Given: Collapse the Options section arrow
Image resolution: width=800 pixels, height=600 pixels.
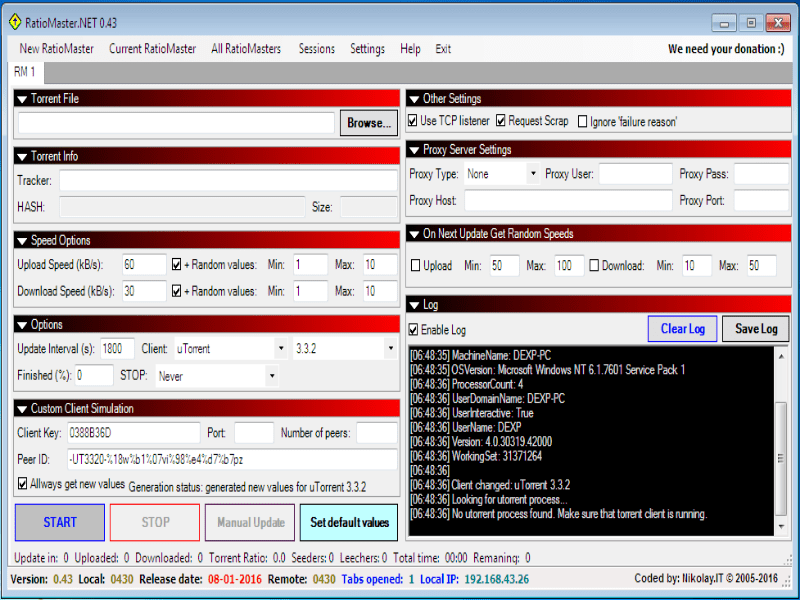Looking at the screenshot, I should coord(22,325).
